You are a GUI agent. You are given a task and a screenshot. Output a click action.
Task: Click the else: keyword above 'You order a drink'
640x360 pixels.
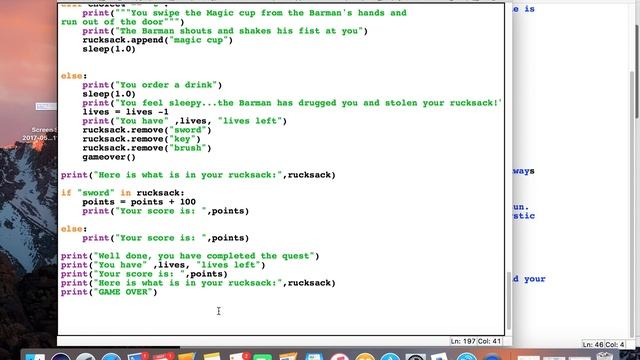74,76
